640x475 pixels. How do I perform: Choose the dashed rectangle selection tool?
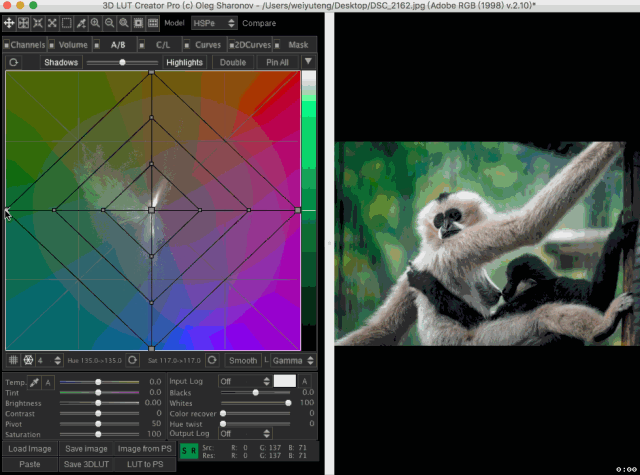coord(66,23)
